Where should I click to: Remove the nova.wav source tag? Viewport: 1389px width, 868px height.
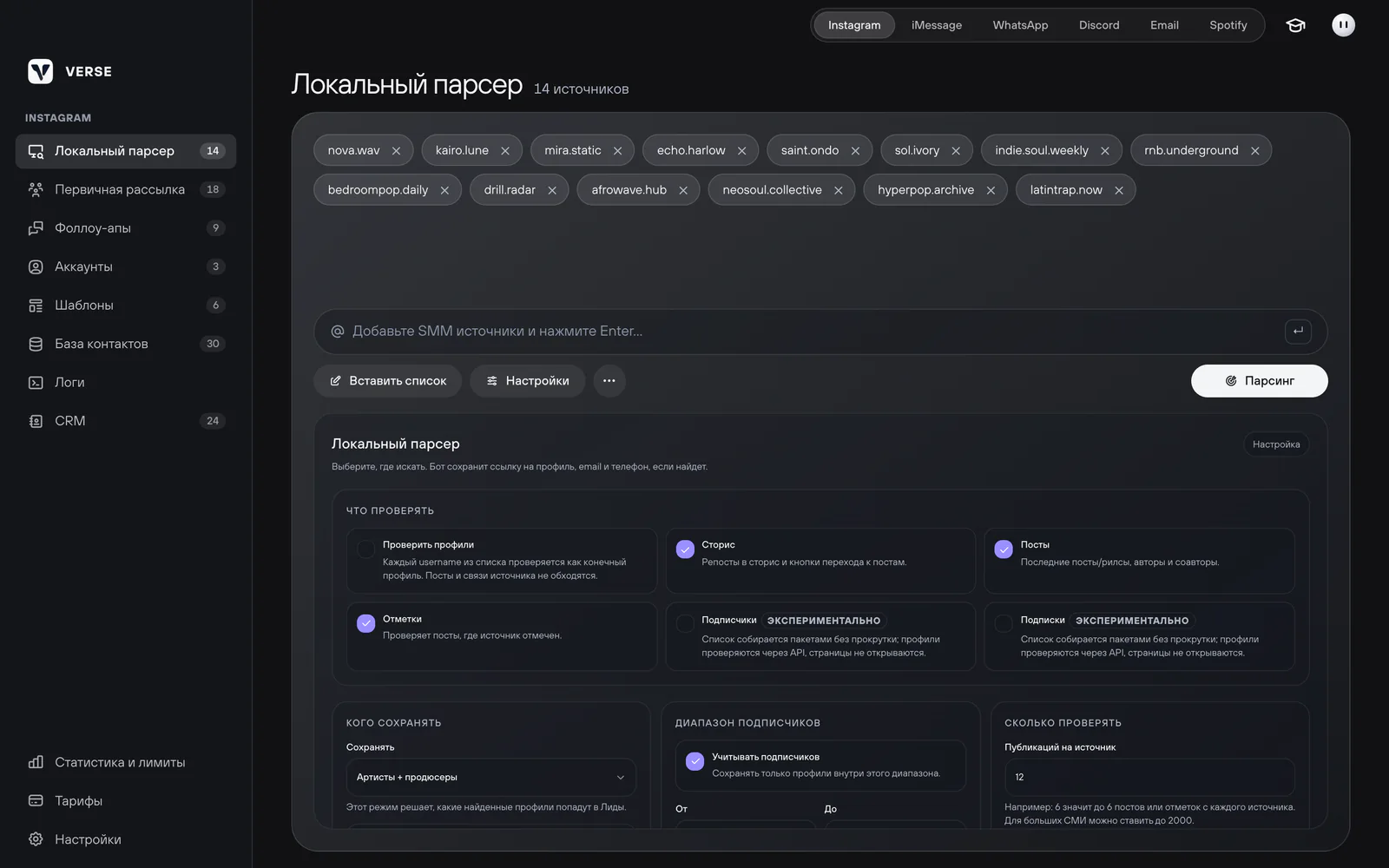click(396, 151)
